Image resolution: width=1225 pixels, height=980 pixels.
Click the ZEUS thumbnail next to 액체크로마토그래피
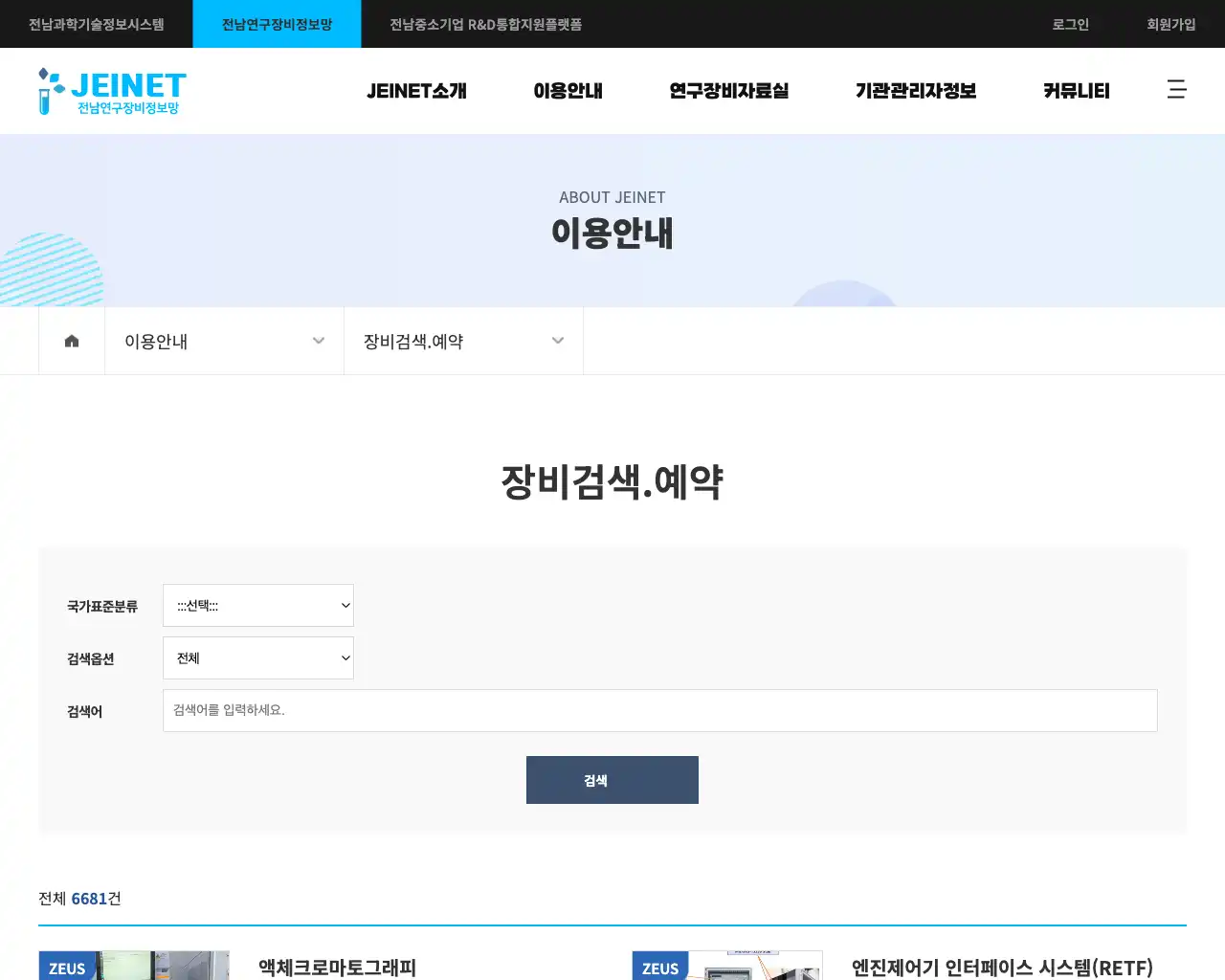(133, 965)
